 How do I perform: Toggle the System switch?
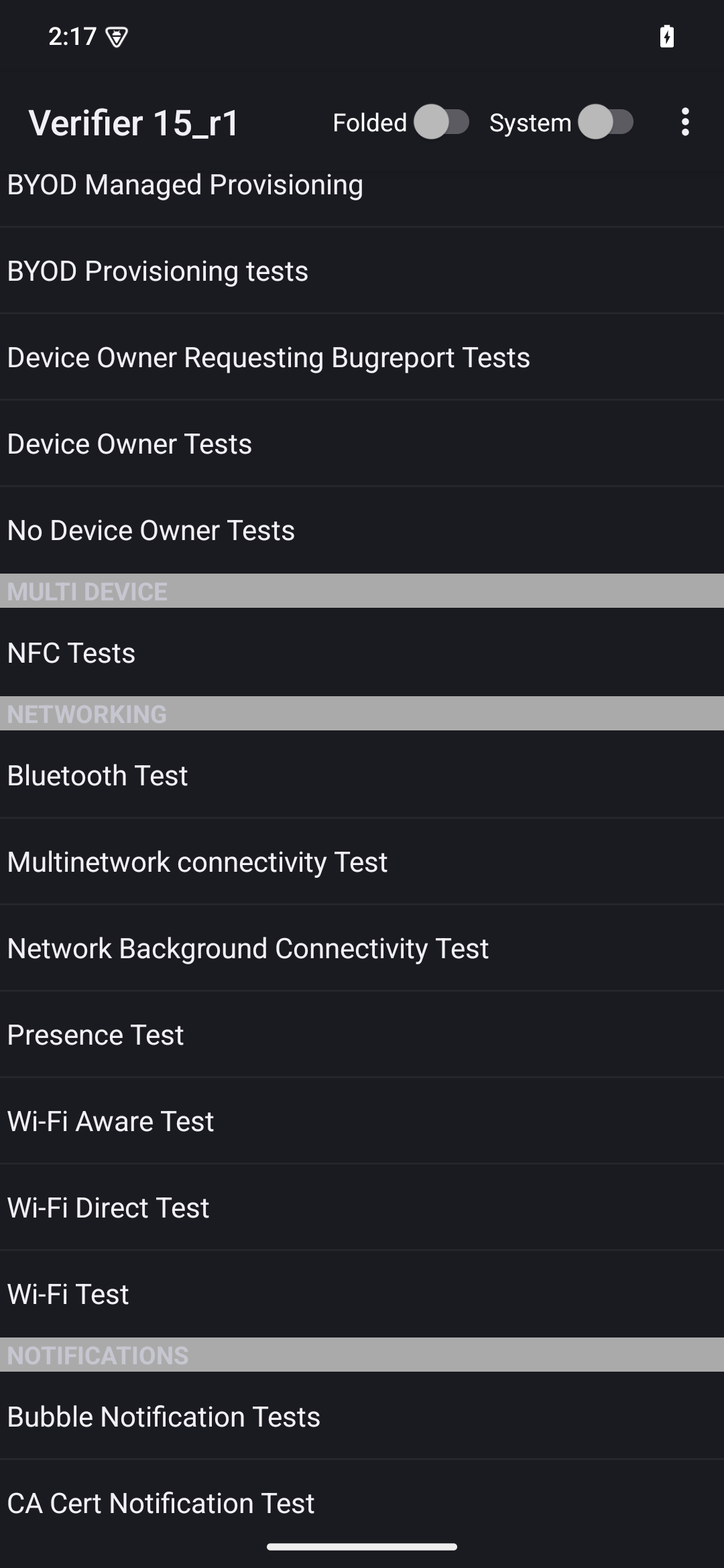pos(606,123)
